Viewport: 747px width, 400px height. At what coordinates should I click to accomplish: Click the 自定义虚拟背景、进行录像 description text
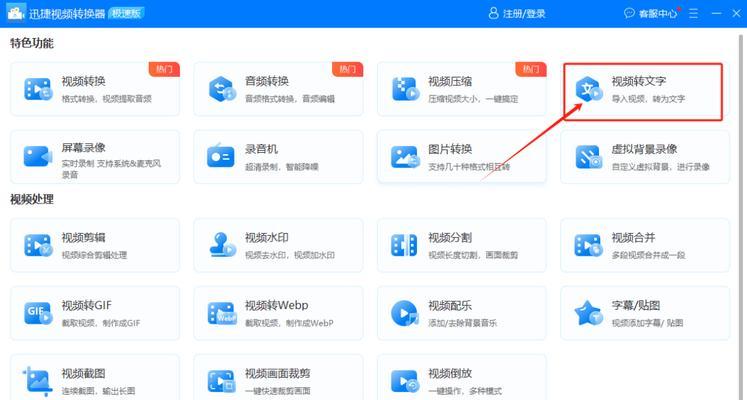click(x=661, y=167)
